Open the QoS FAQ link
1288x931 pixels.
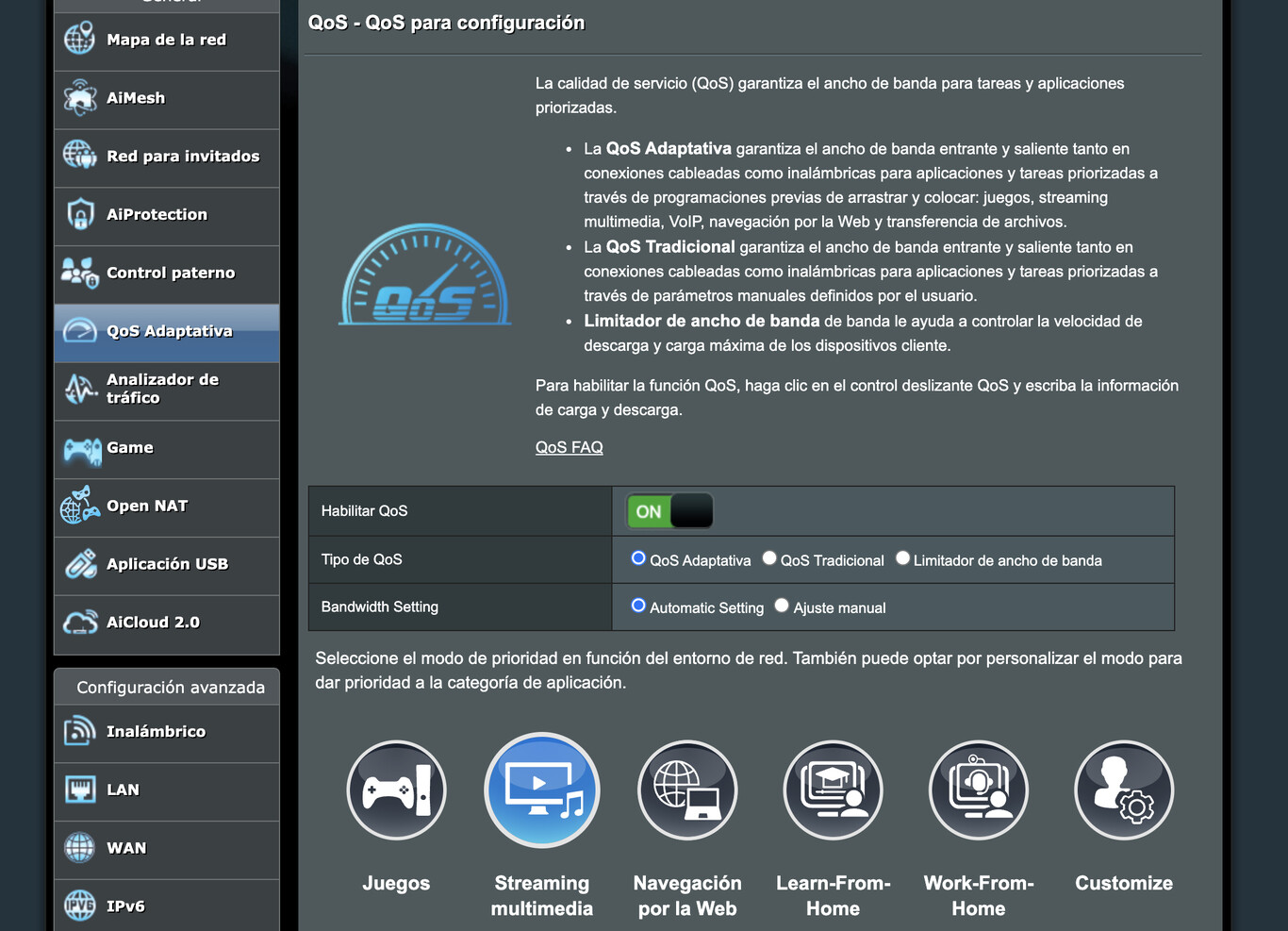(x=569, y=446)
